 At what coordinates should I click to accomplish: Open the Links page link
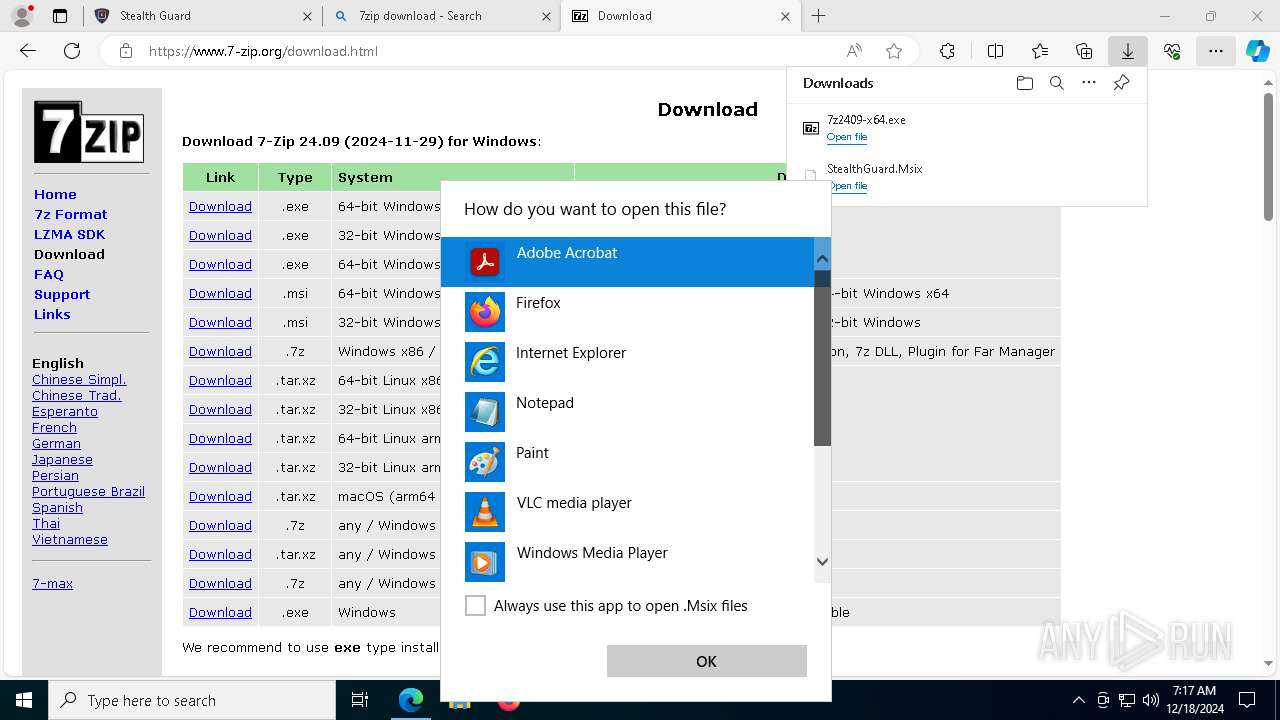coord(52,314)
